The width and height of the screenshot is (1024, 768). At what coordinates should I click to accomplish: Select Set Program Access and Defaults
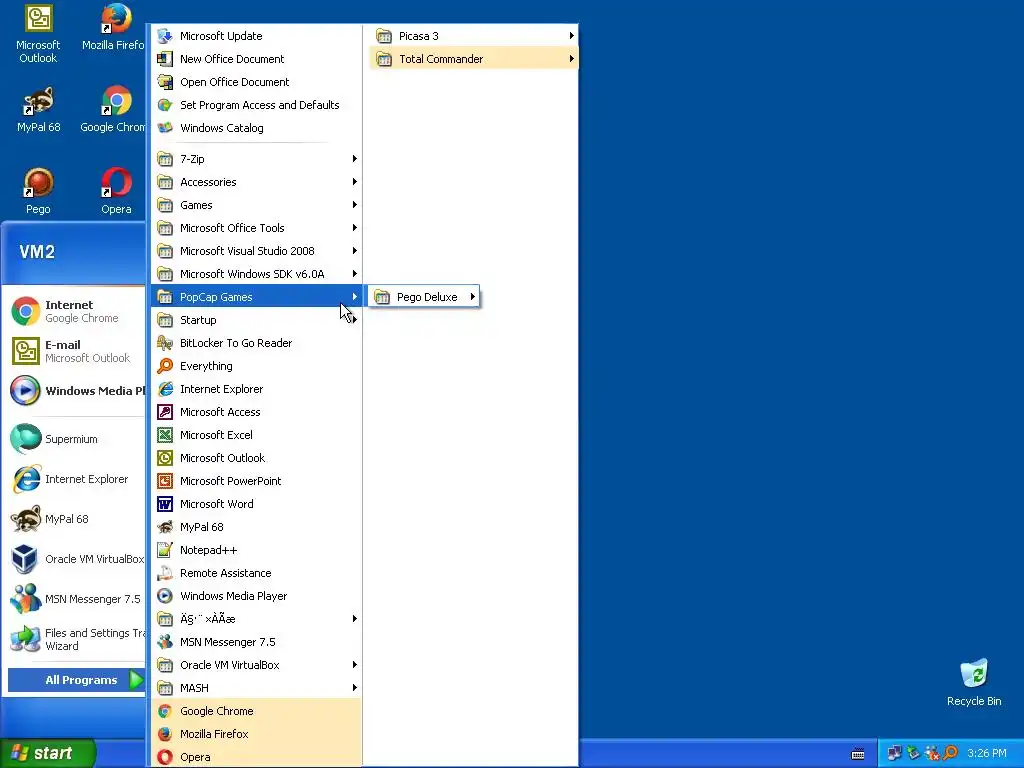(256, 105)
